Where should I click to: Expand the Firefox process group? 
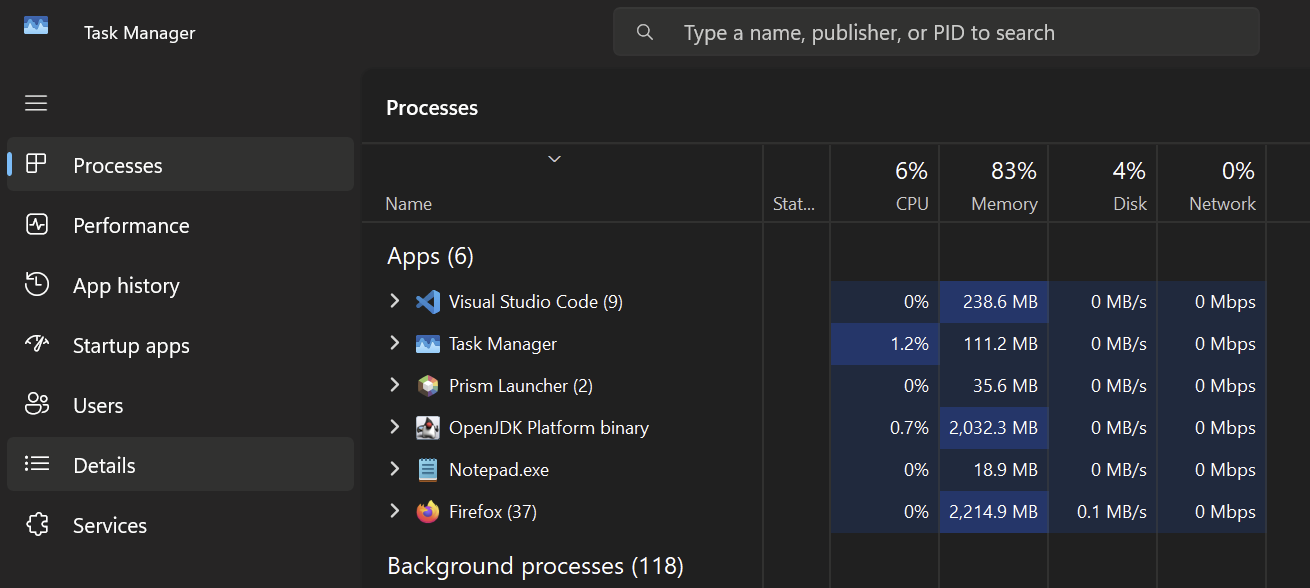(395, 512)
